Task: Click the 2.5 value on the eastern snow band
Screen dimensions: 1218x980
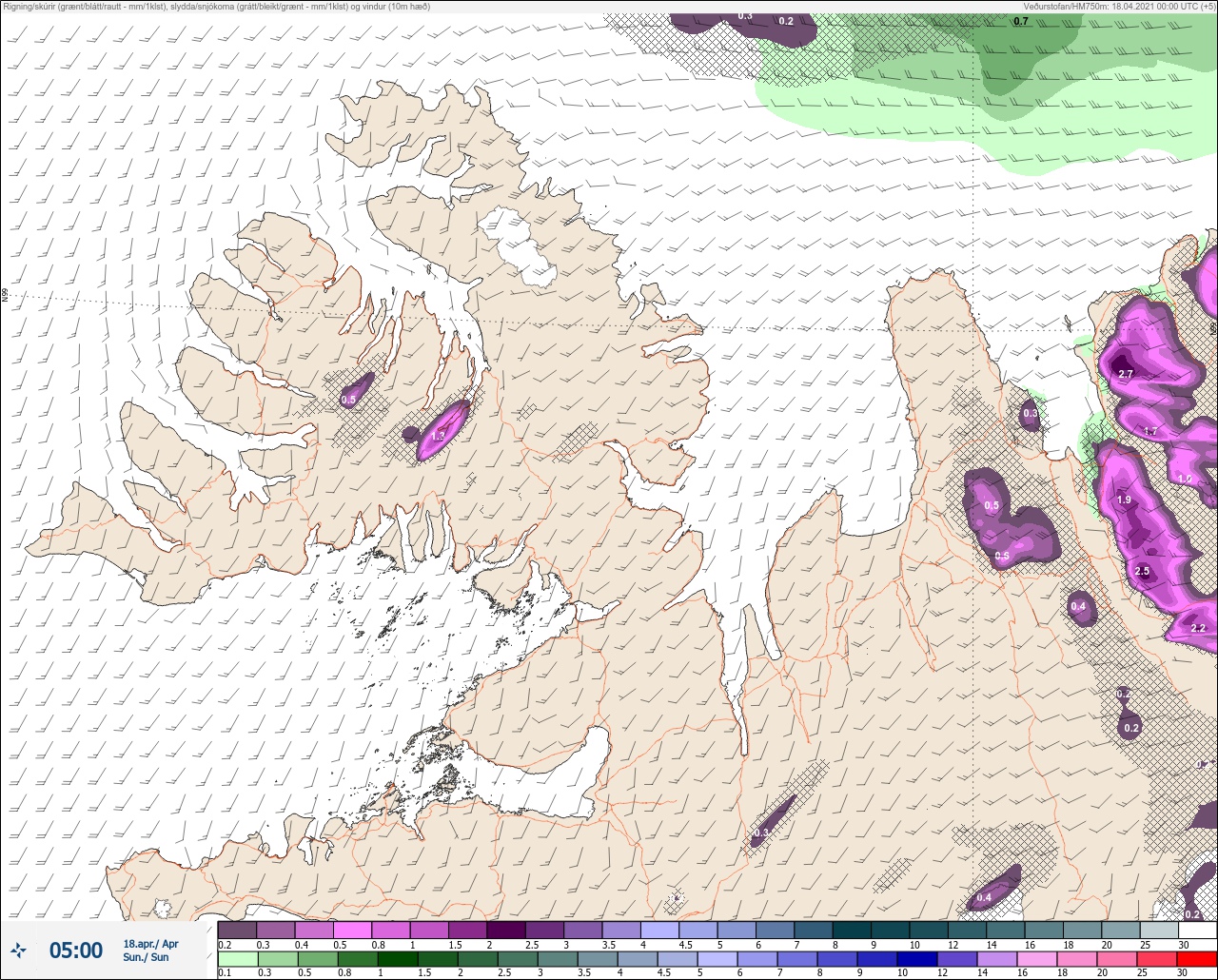Action: click(x=1142, y=572)
